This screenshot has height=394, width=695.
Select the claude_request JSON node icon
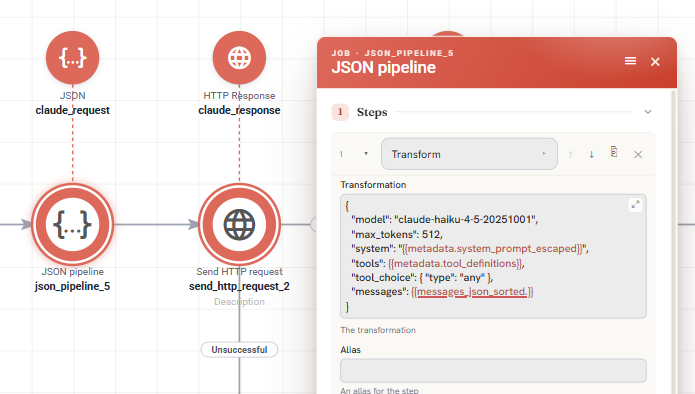coord(72,58)
